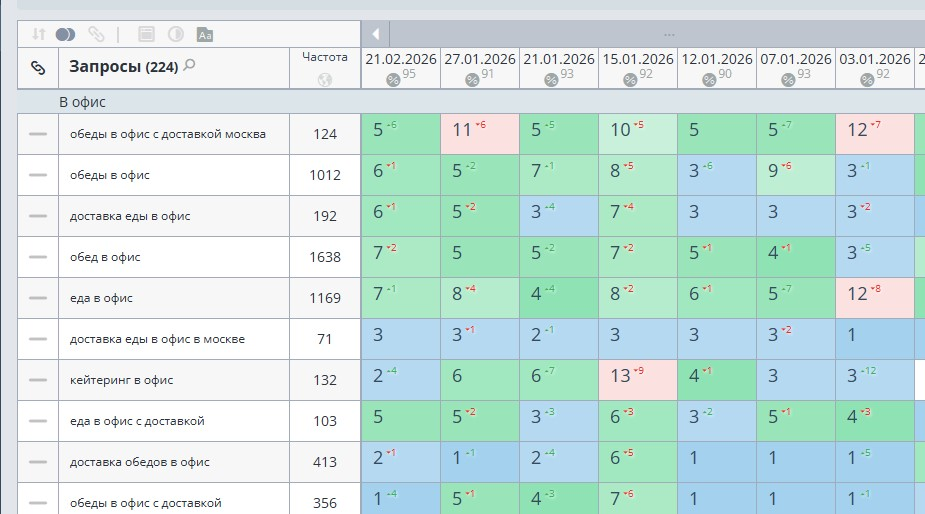Select query кейтеринг в офис
This screenshot has width=925, height=514.
[x=122, y=380]
